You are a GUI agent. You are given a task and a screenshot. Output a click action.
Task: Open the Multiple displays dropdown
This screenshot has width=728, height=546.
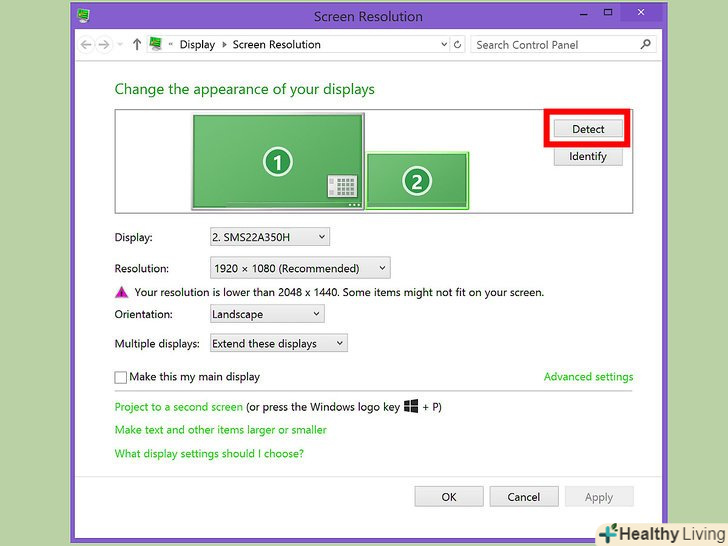click(x=279, y=343)
